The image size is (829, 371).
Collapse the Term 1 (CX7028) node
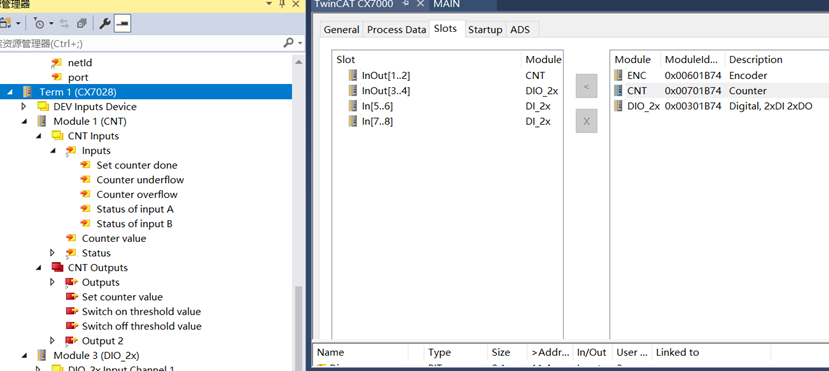point(11,92)
